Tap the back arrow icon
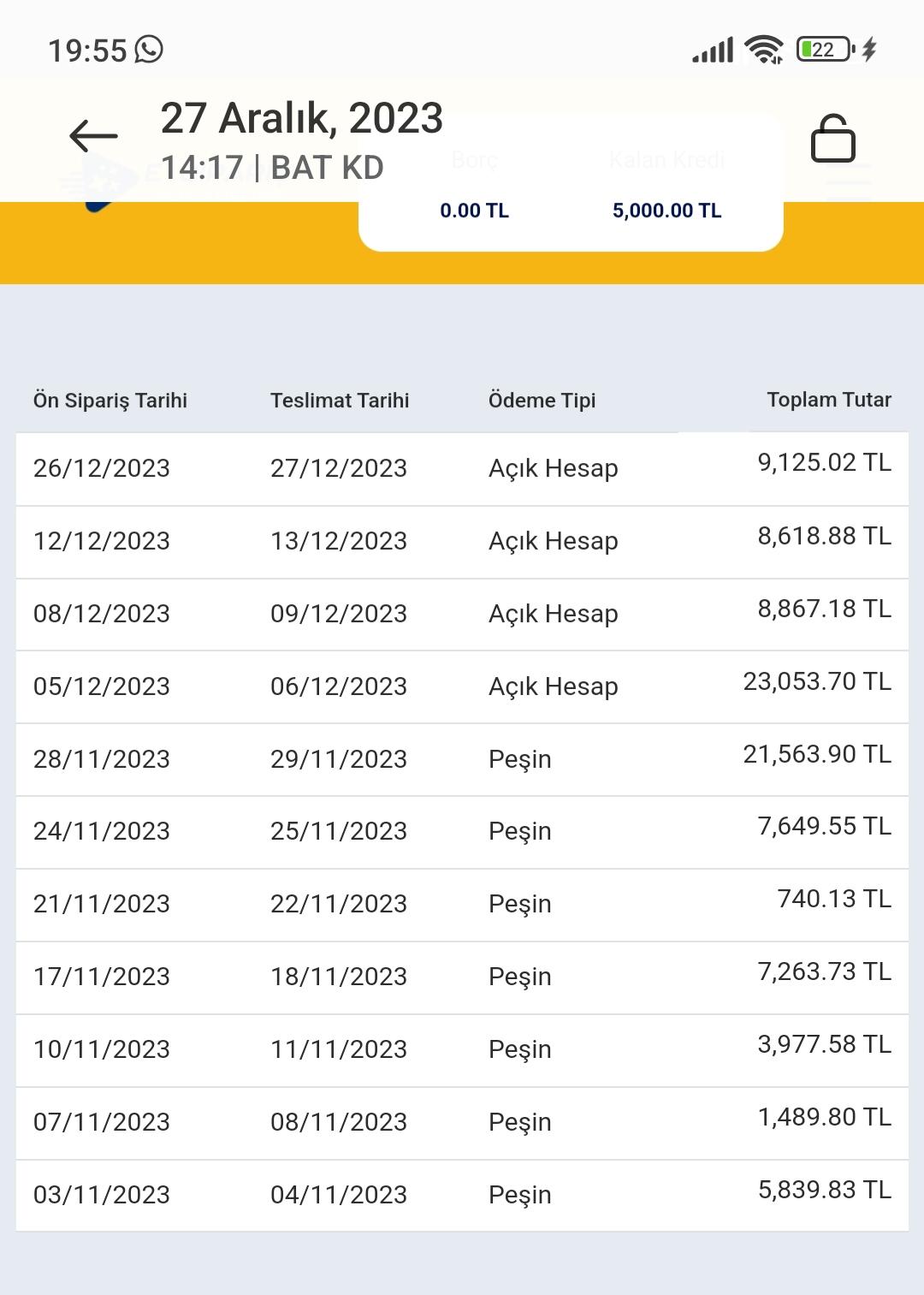Screen dimensions: 924x1295 (93, 136)
